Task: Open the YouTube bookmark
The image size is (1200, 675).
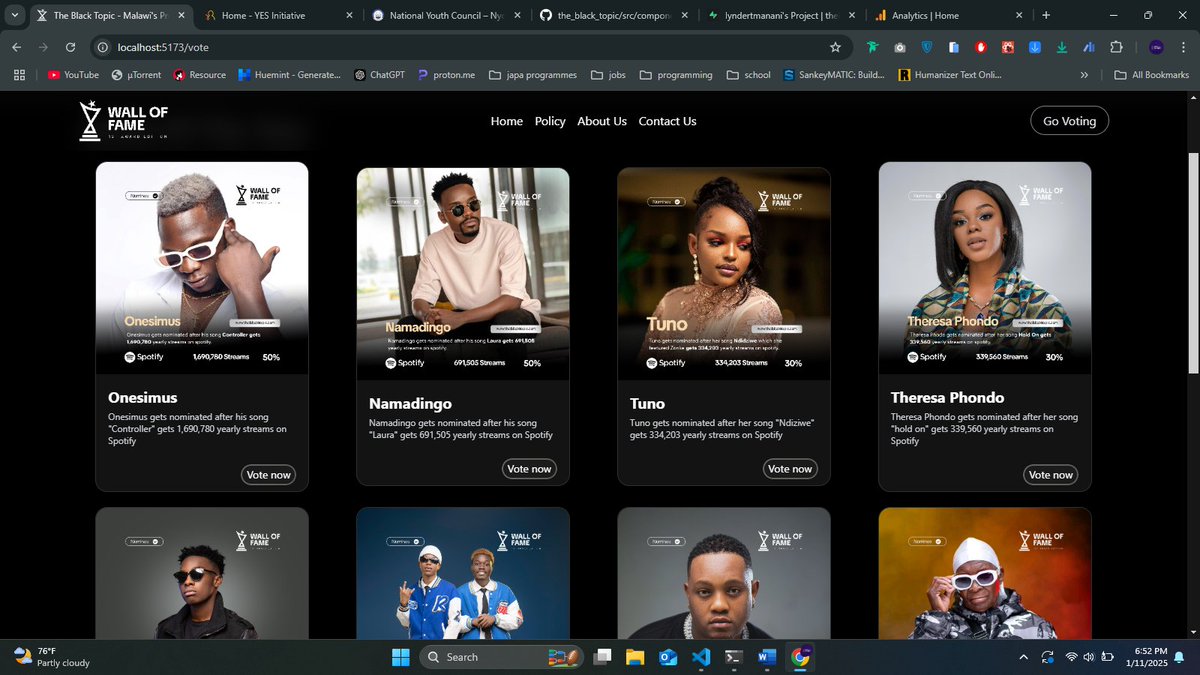Action: pyautogui.click(x=73, y=74)
